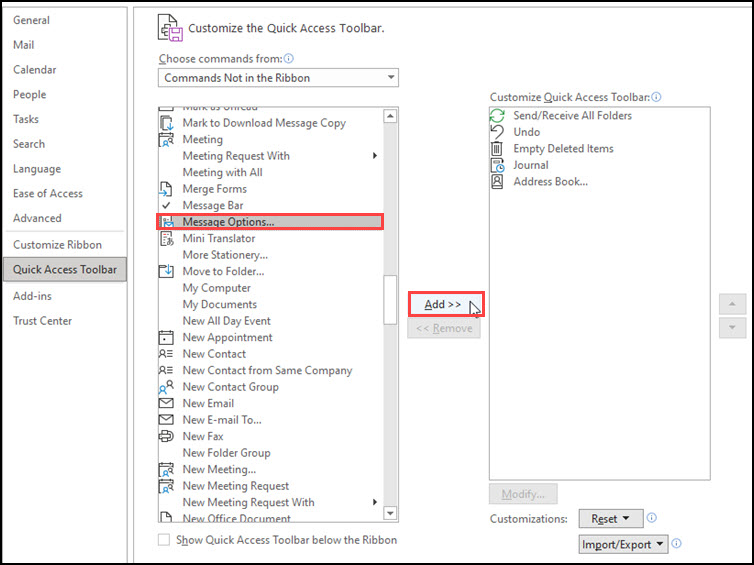The height and width of the screenshot is (565, 754).
Task: Open the Advanced settings category
Action: (37, 218)
